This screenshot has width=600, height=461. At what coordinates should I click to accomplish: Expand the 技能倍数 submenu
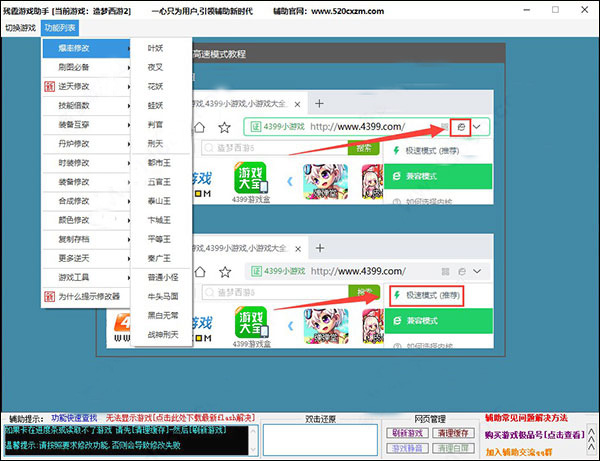[x=86, y=106]
